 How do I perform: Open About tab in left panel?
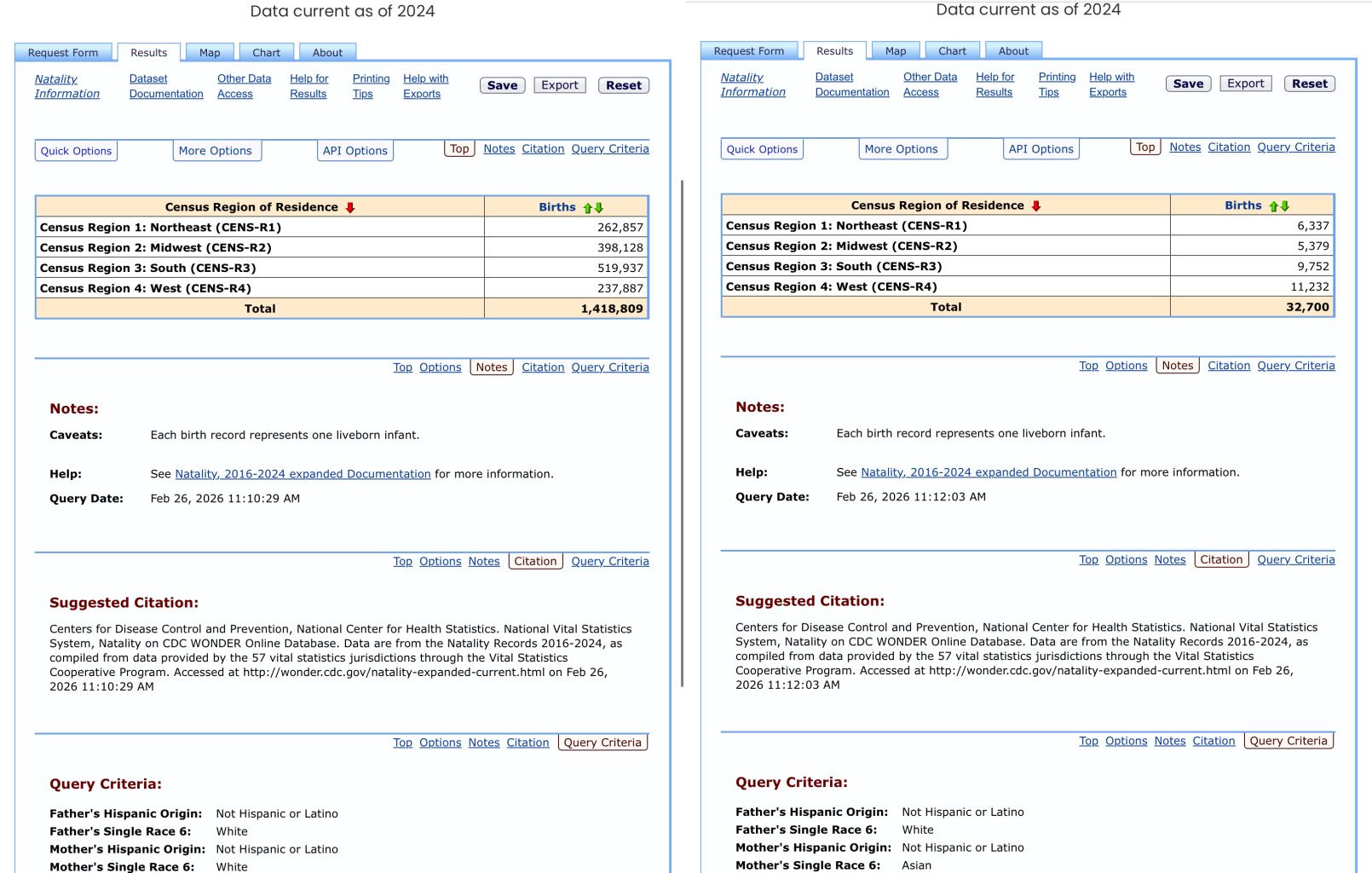tap(328, 53)
